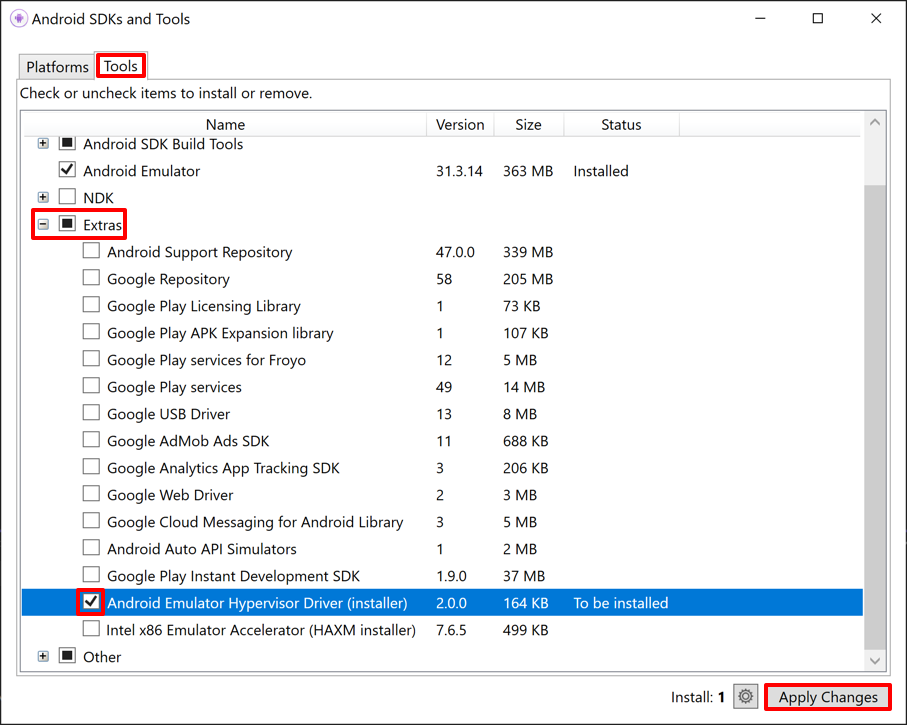Image resolution: width=907 pixels, height=725 pixels.
Task: Expand the Other category
Action: (x=42, y=656)
